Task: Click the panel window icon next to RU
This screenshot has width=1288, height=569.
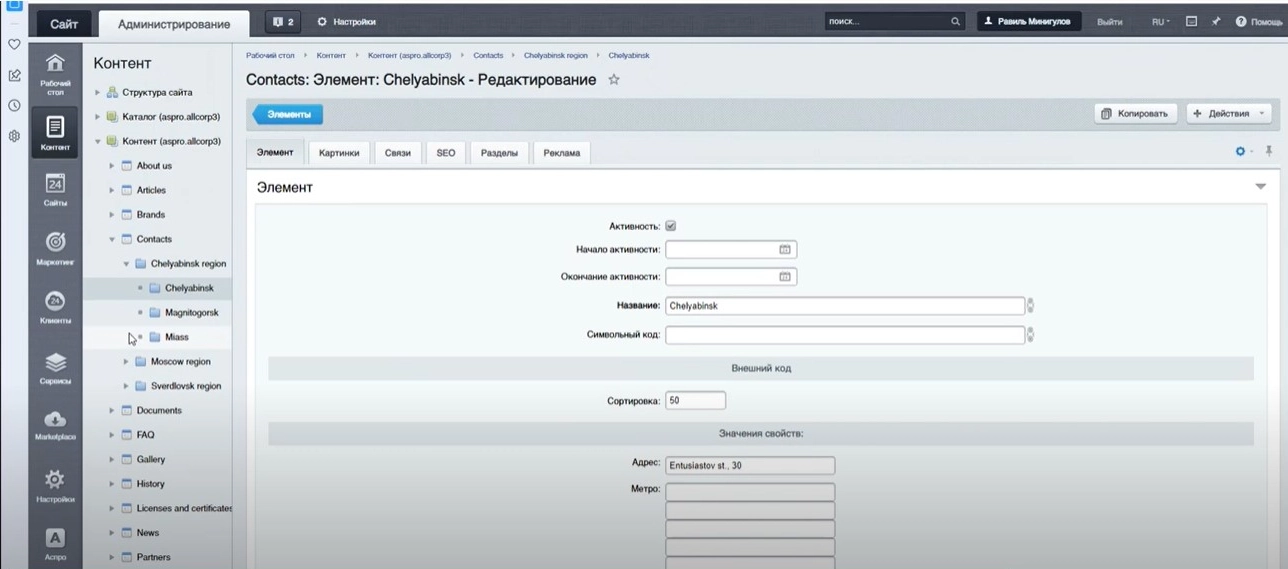Action: point(1192,21)
